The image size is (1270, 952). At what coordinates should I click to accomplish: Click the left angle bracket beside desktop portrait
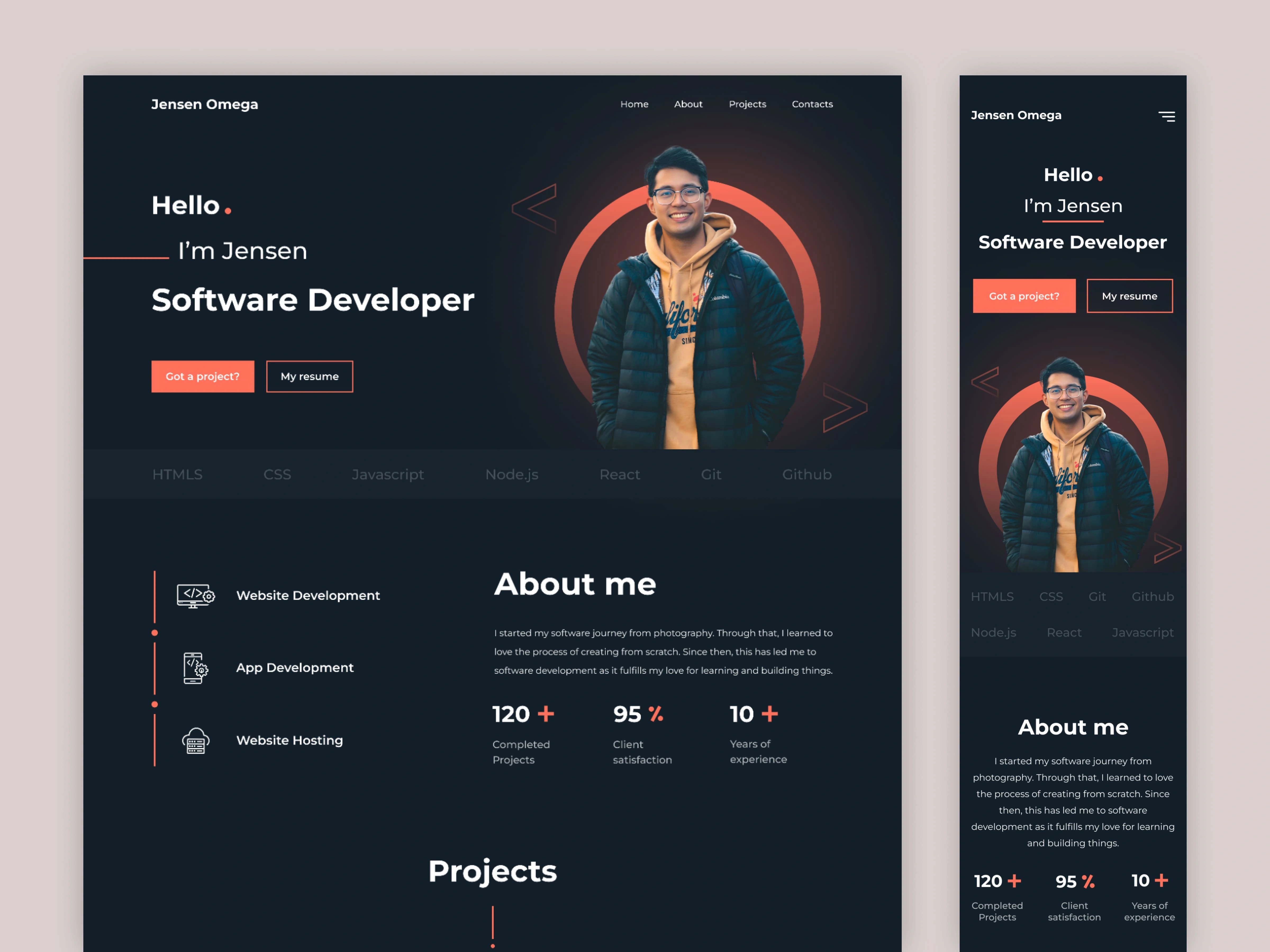534,208
